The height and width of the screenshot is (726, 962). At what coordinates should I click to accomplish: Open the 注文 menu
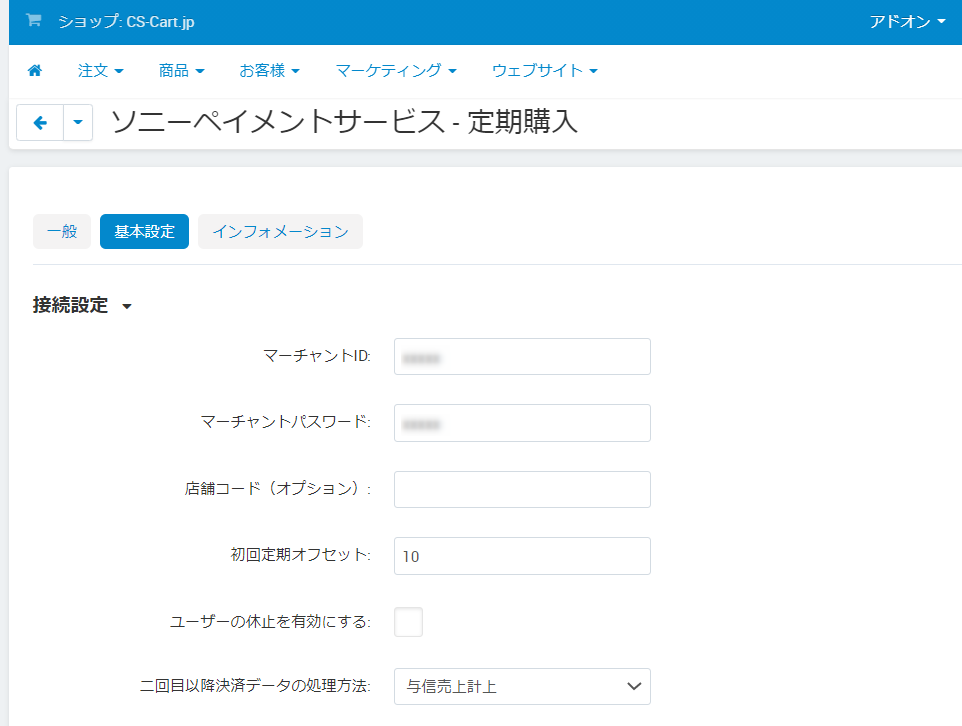point(101,71)
